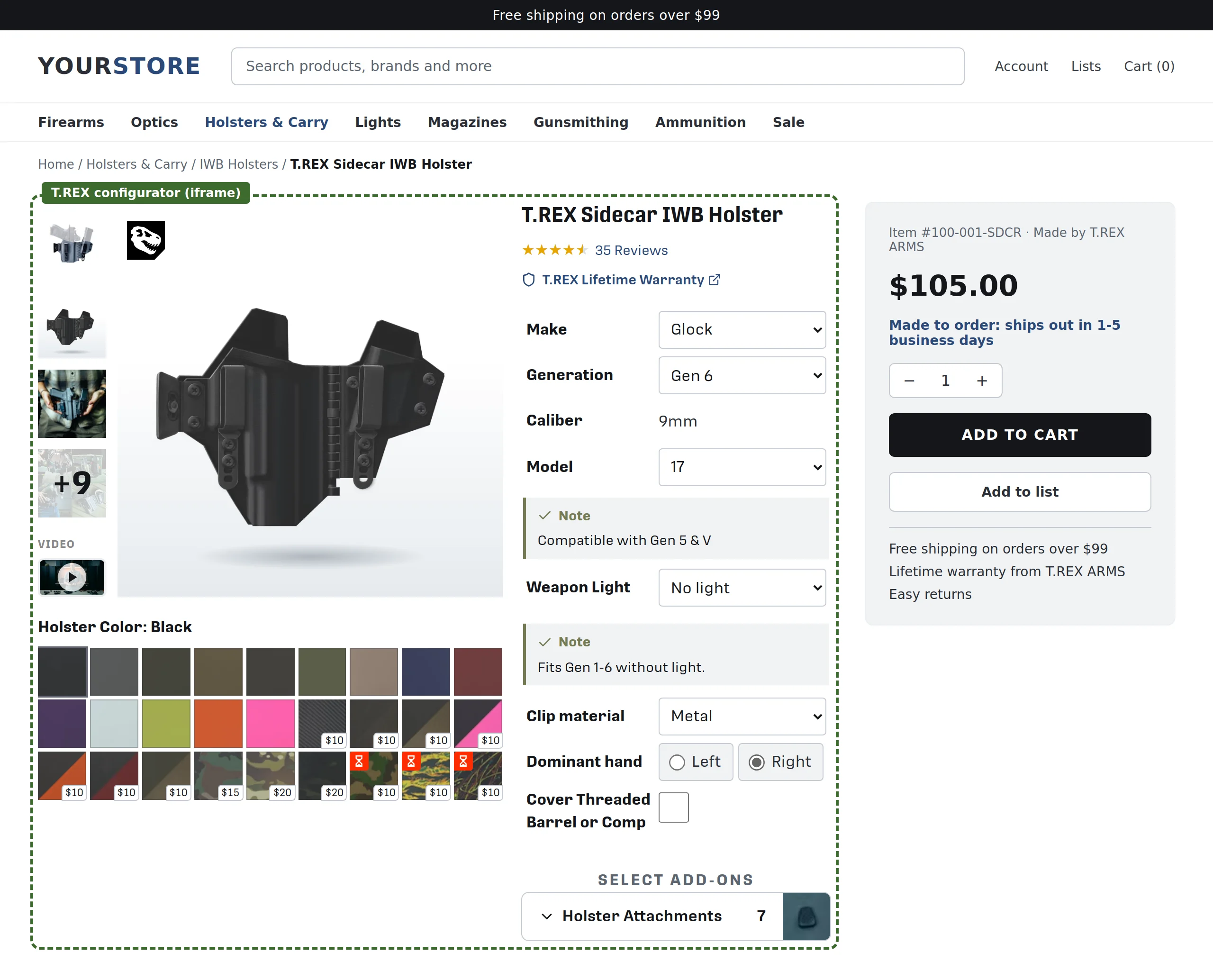
Task: Show the +9 more images thumbnail
Action: pyautogui.click(x=72, y=483)
